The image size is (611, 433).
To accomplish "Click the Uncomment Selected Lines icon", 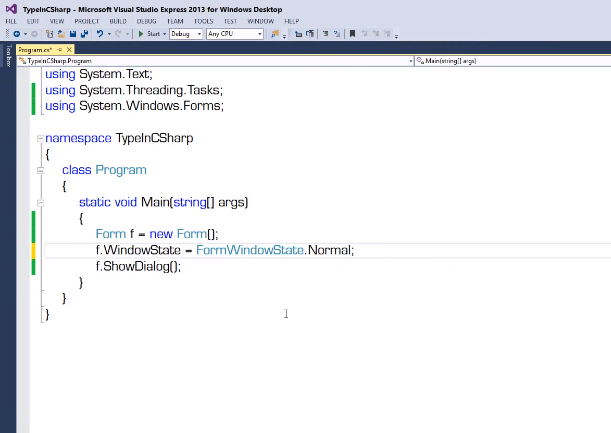I will 337,34.
